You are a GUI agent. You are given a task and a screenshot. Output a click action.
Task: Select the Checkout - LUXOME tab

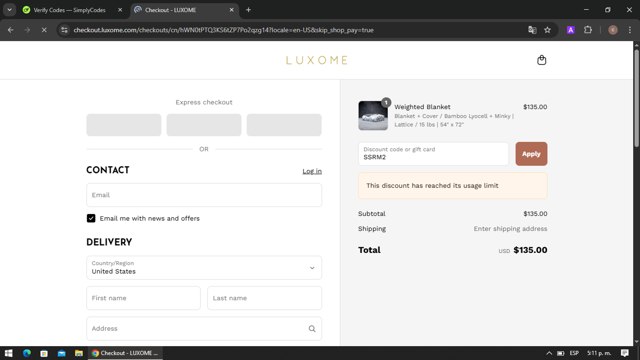point(184,10)
